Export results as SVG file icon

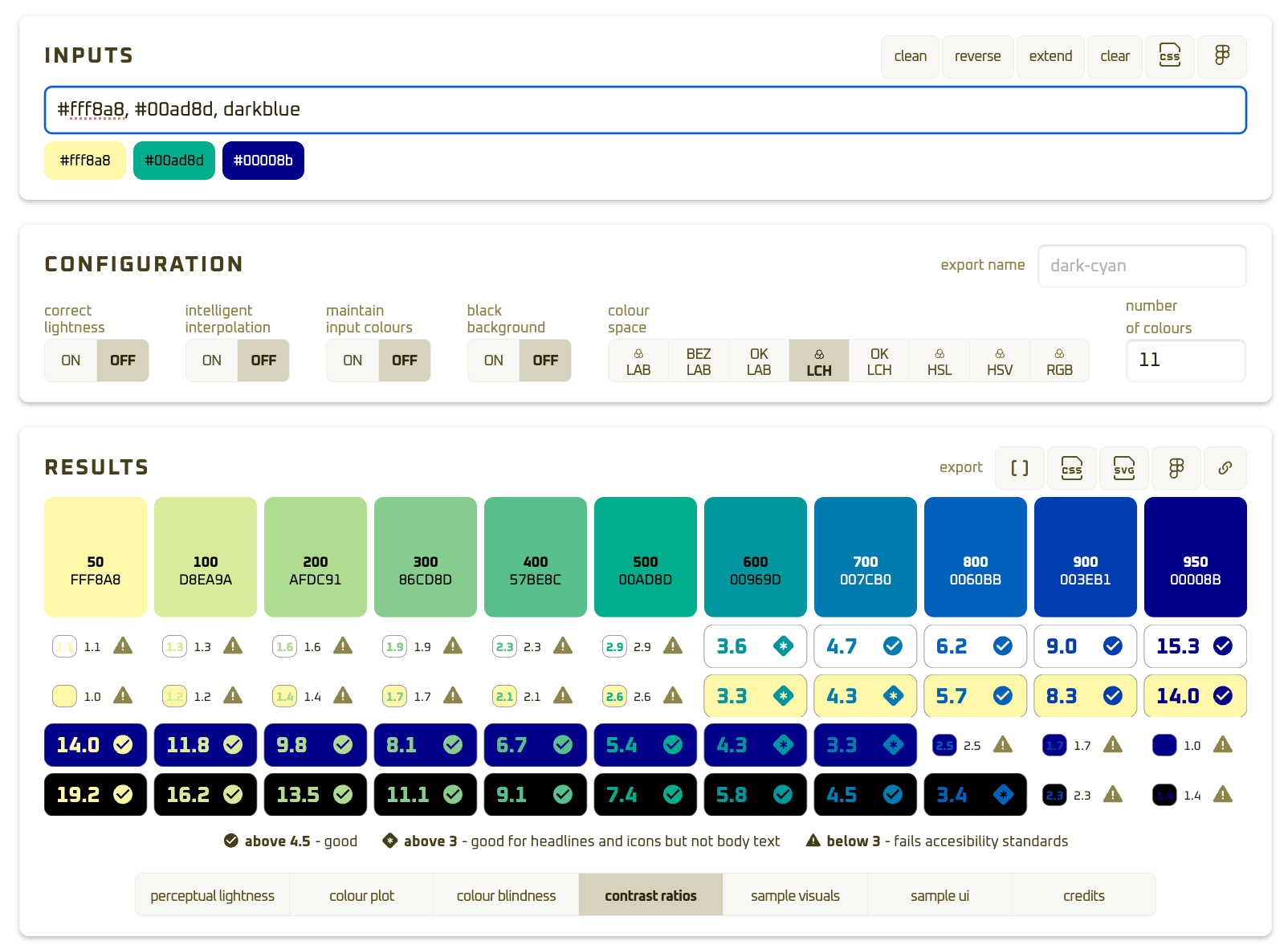coord(1123,468)
